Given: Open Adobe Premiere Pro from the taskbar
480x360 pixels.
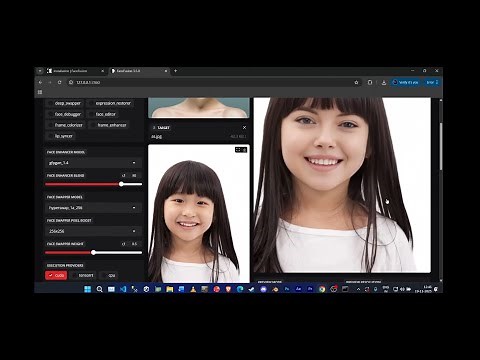Looking at the screenshot, I should (310, 289).
